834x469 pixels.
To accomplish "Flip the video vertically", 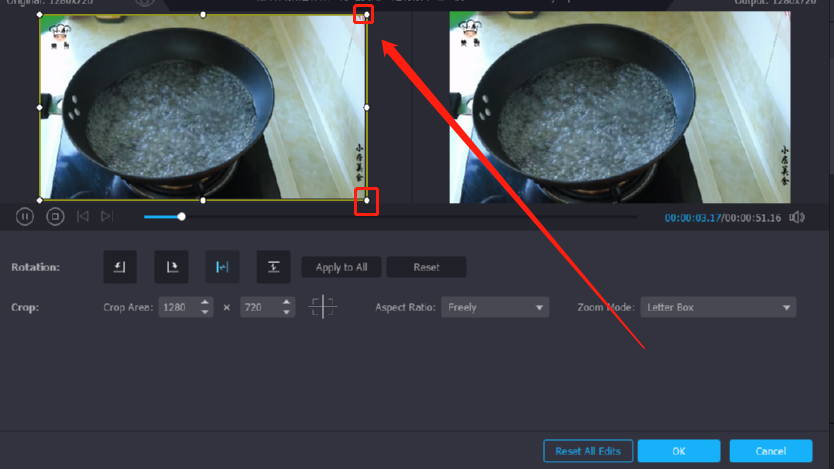I will (x=273, y=267).
